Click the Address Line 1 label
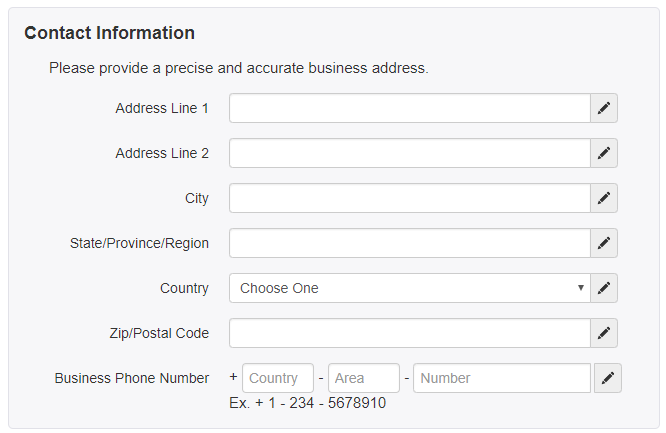Screen dimensions: 666x433 [x=162, y=108]
